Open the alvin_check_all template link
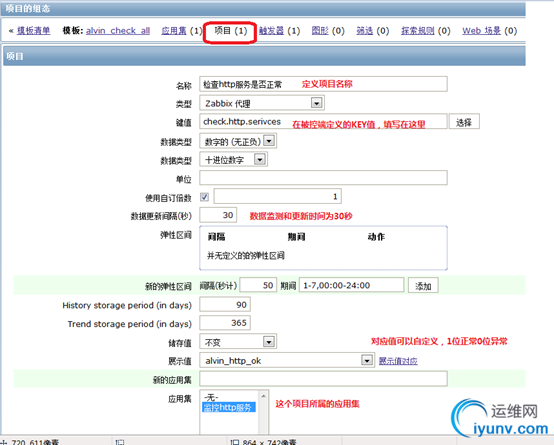Image resolution: width=554 pixels, height=445 pixels. click(x=118, y=31)
